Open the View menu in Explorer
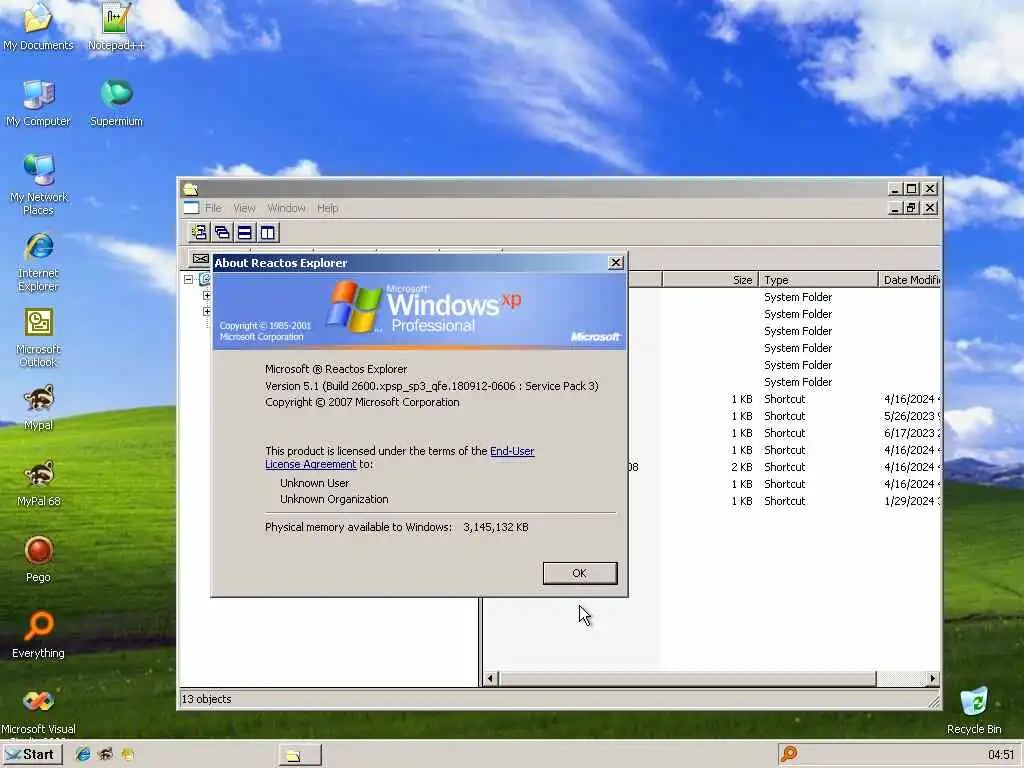The width and height of the screenshot is (1024, 768). click(244, 208)
